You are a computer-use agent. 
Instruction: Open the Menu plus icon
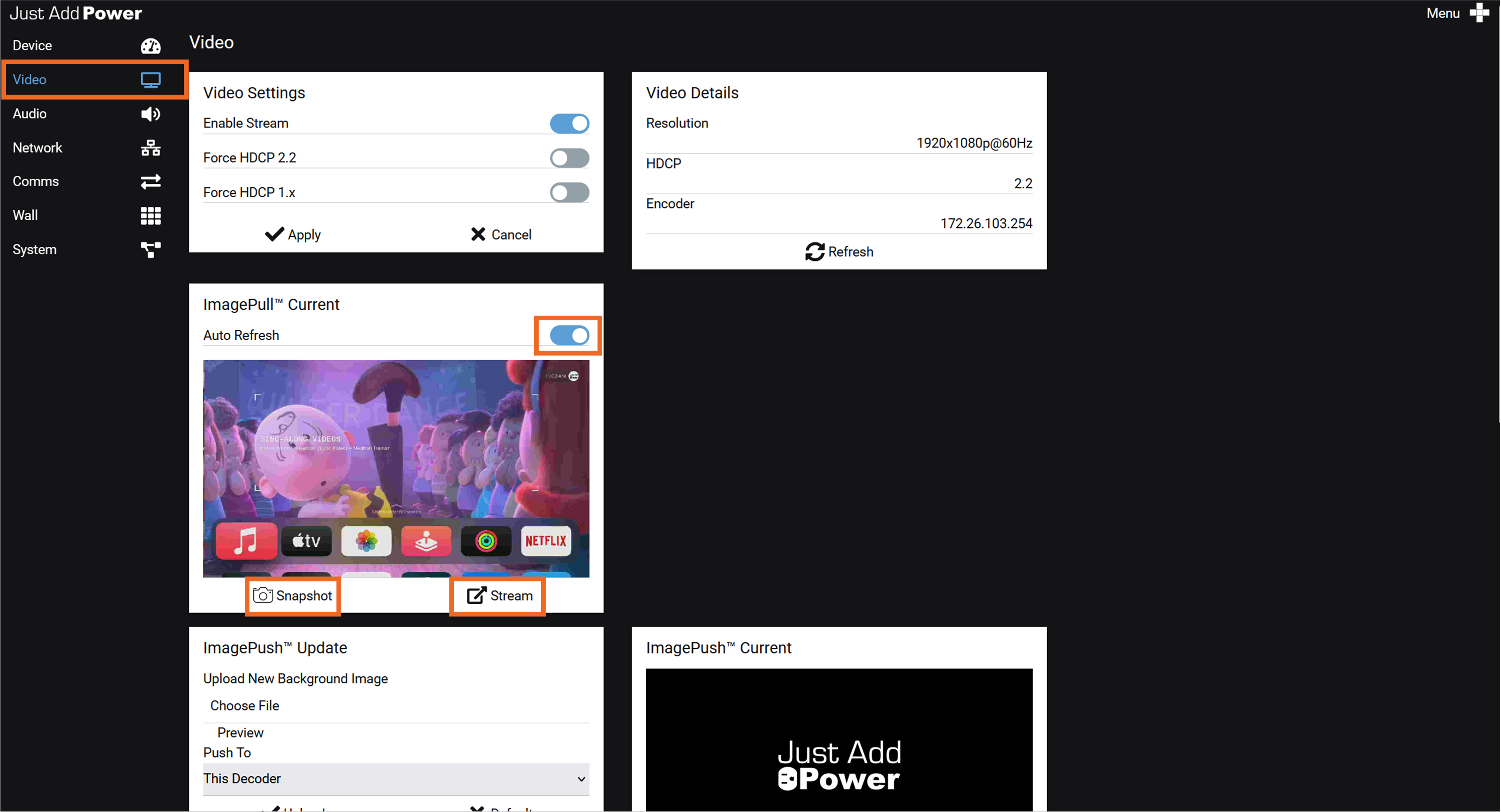coord(1479,12)
